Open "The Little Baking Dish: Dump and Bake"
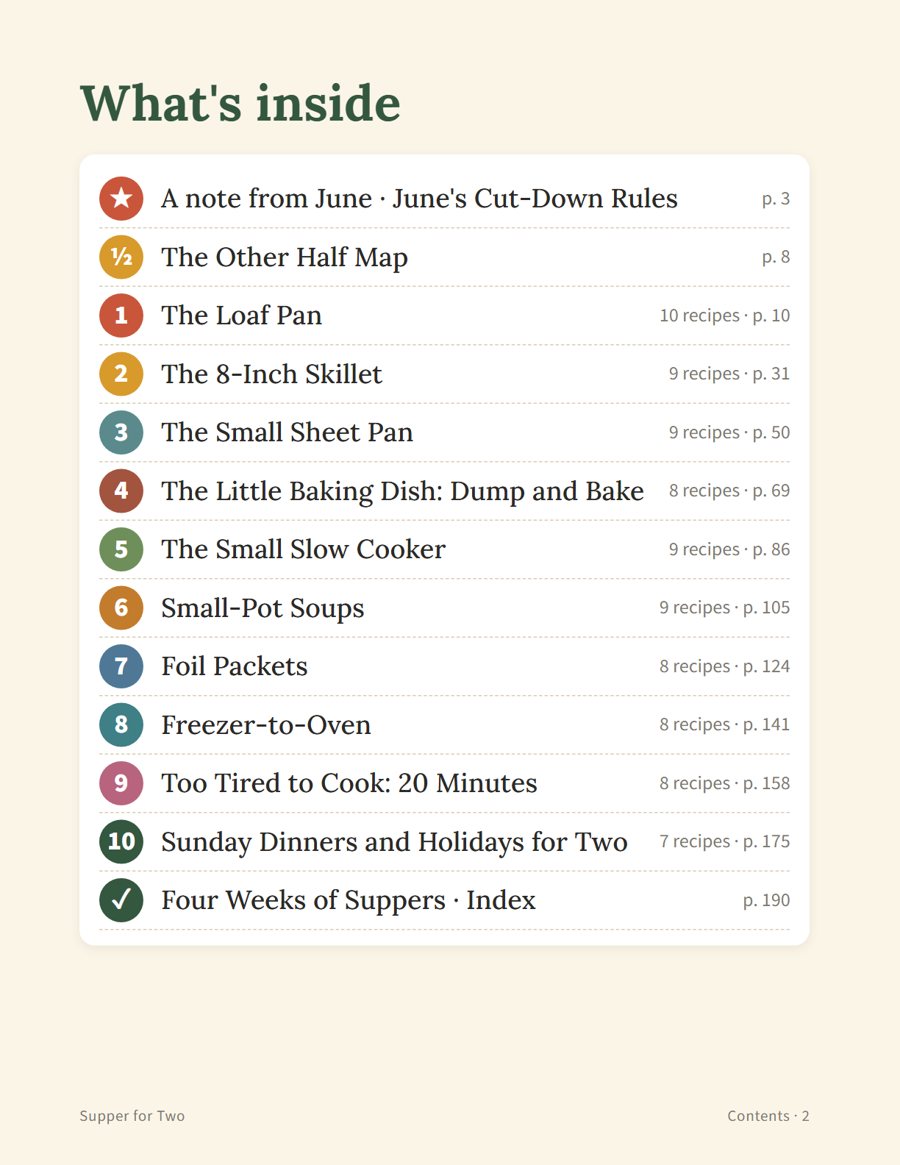 [403, 491]
